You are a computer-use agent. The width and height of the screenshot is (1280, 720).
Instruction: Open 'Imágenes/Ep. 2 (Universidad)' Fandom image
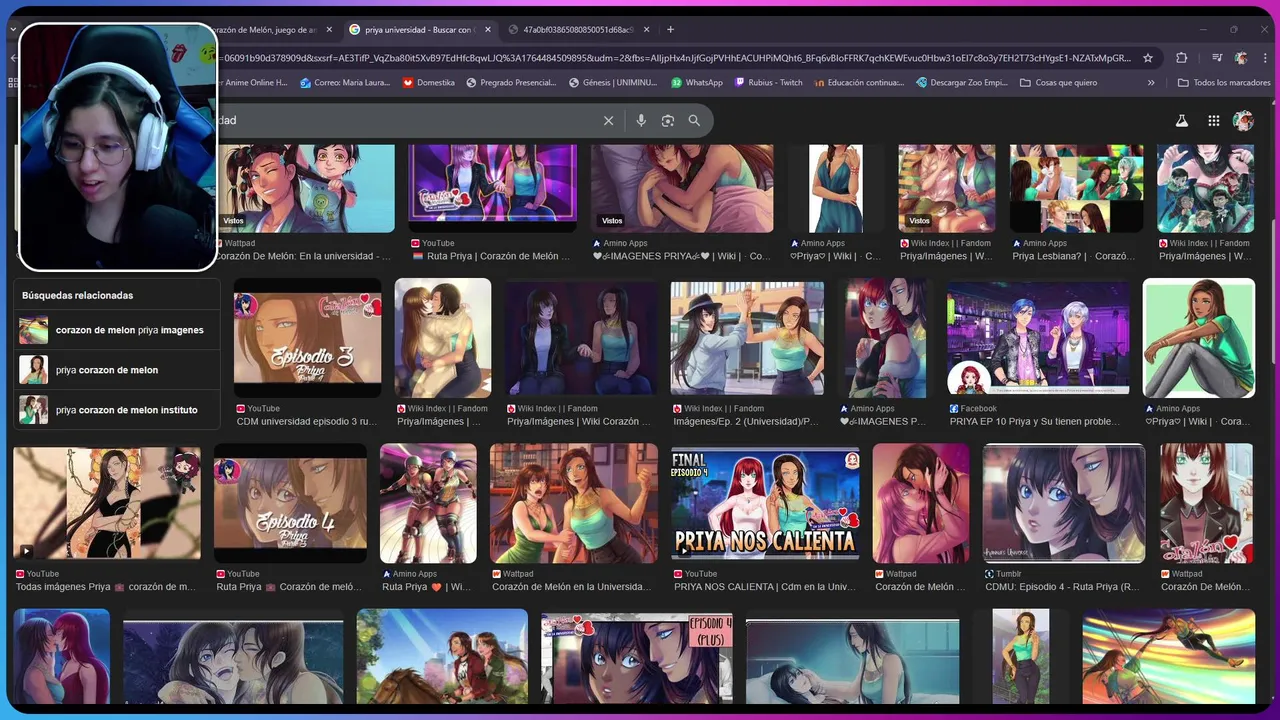coord(747,338)
